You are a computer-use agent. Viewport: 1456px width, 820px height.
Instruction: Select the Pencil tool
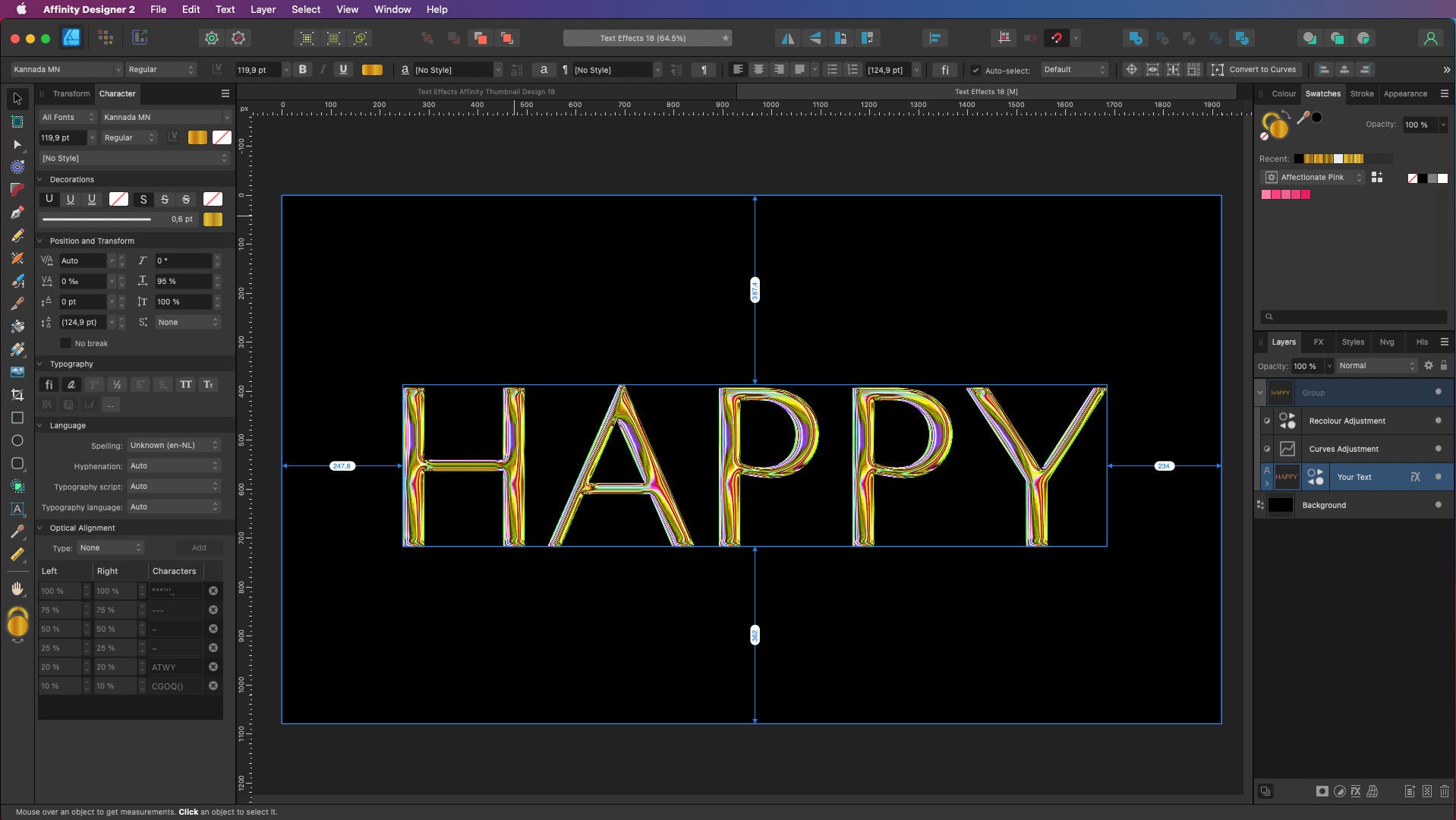pos(17,235)
